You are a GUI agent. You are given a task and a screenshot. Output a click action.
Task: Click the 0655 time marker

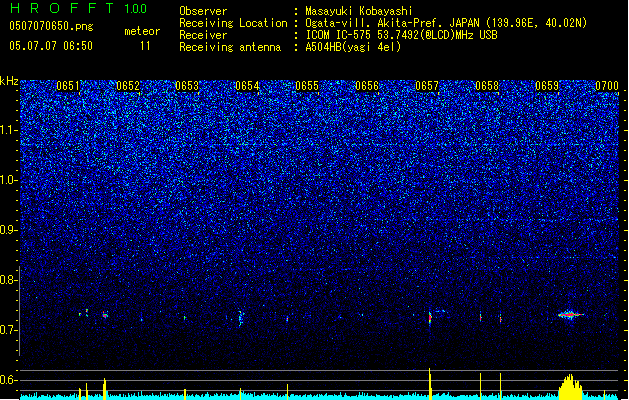pyautogui.click(x=307, y=86)
